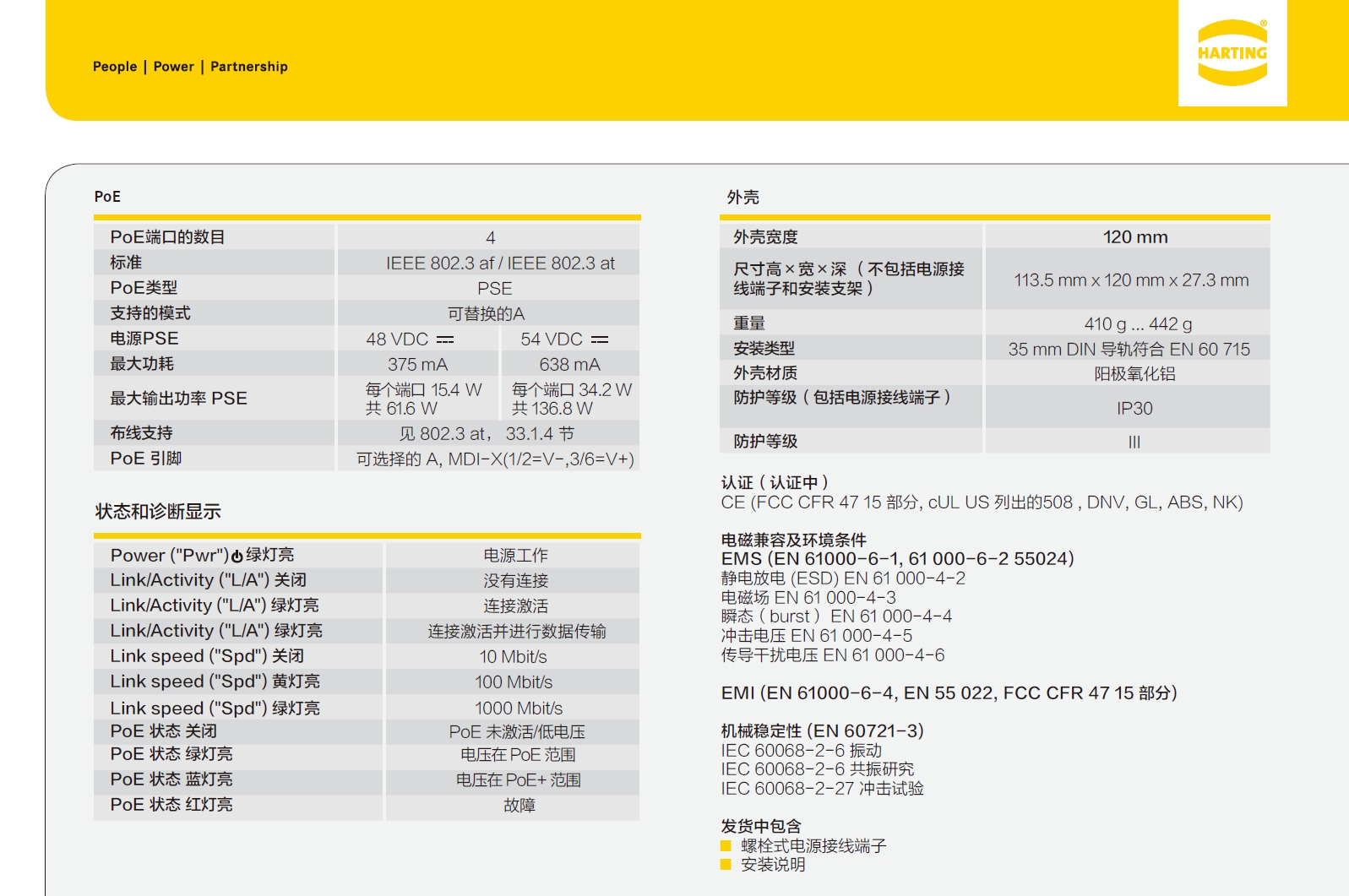Click the power symbol icon beside Power ("Pwr")
Screen dimensions: 1349x896
pyautogui.click(x=237, y=556)
